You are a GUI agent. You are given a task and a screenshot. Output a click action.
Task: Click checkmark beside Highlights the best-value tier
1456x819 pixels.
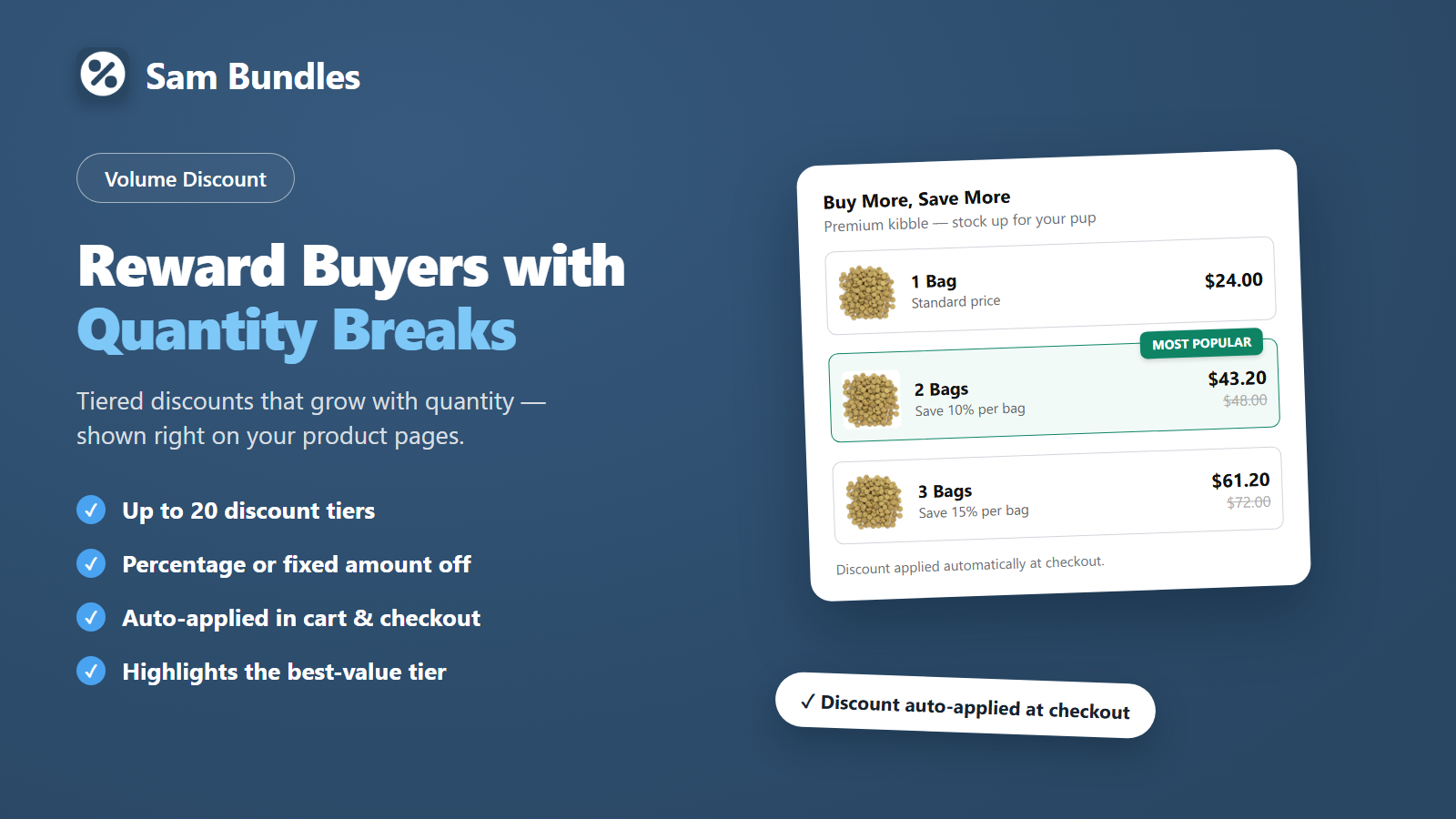pyautogui.click(x=91, y=671)
